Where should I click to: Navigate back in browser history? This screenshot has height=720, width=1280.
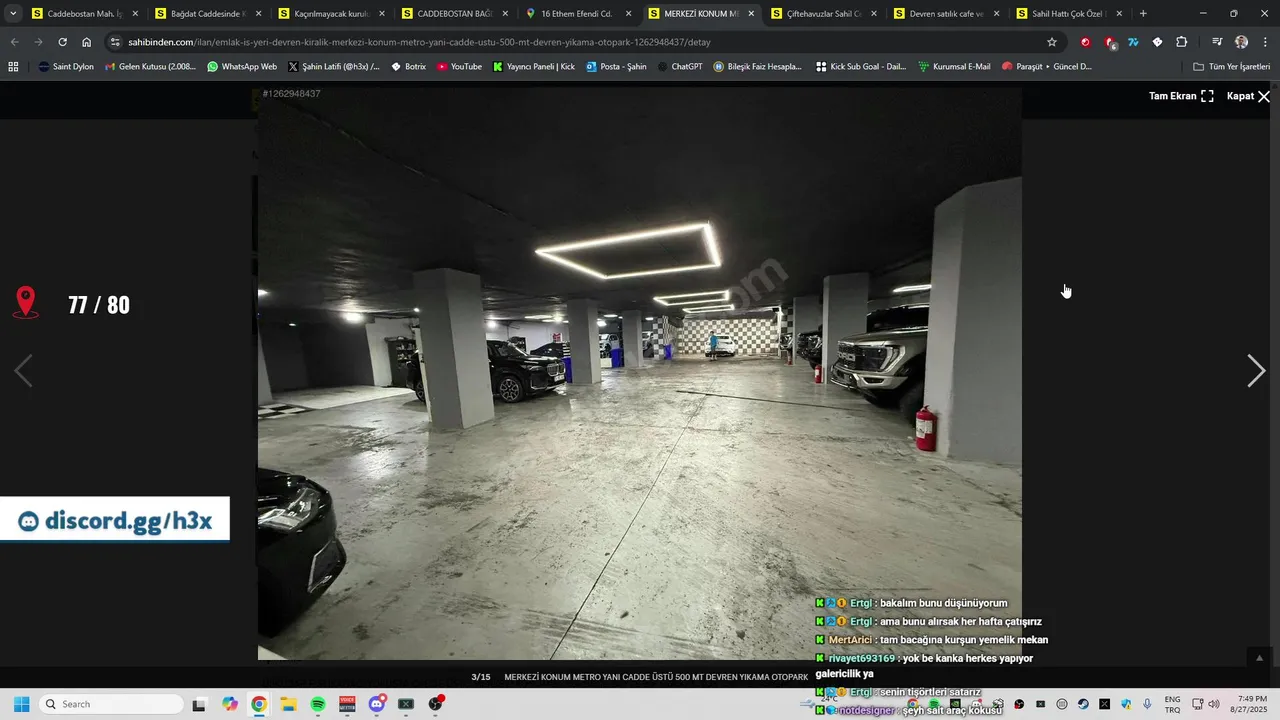(14, 42)
